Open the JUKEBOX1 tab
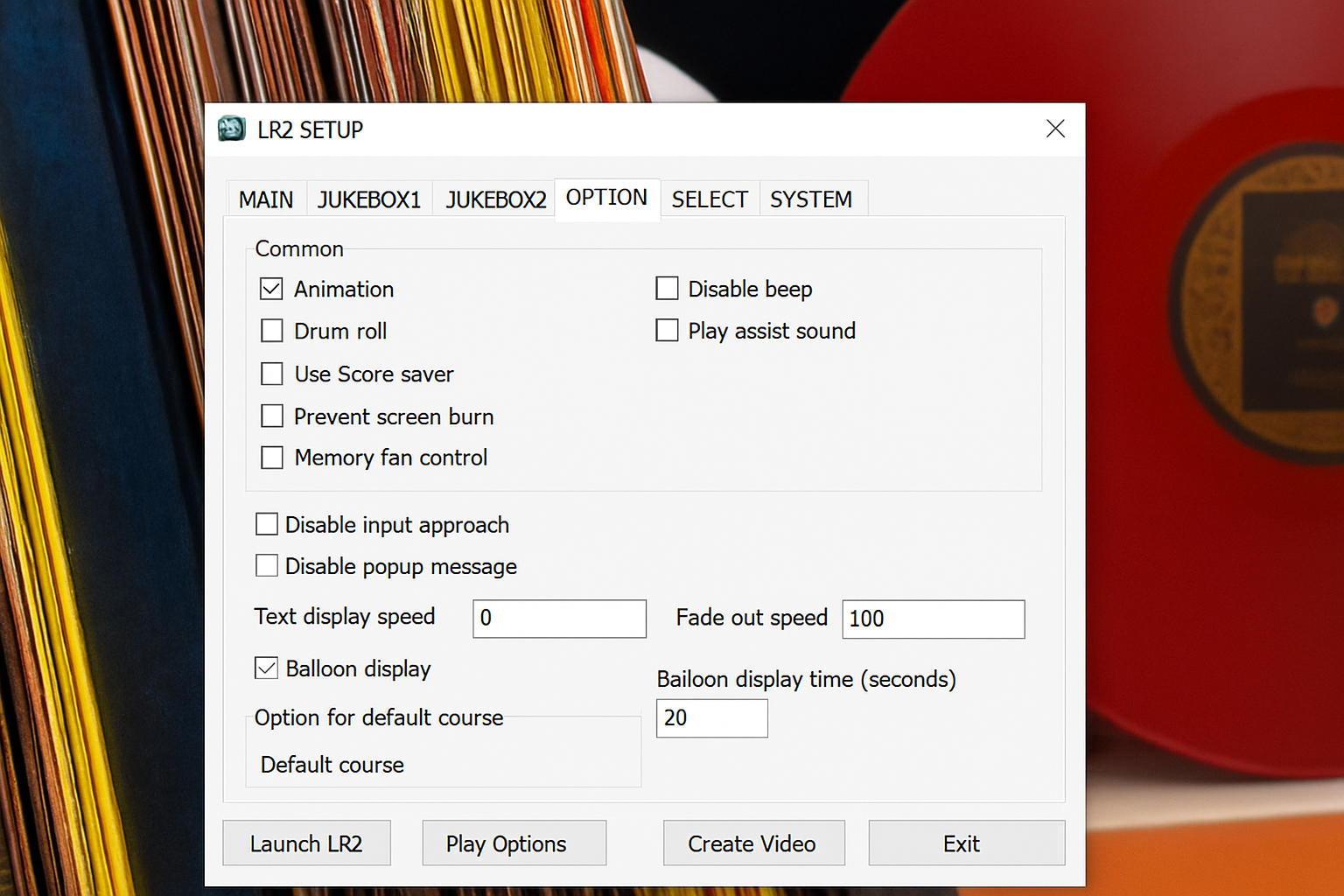 tap(368, 199)
